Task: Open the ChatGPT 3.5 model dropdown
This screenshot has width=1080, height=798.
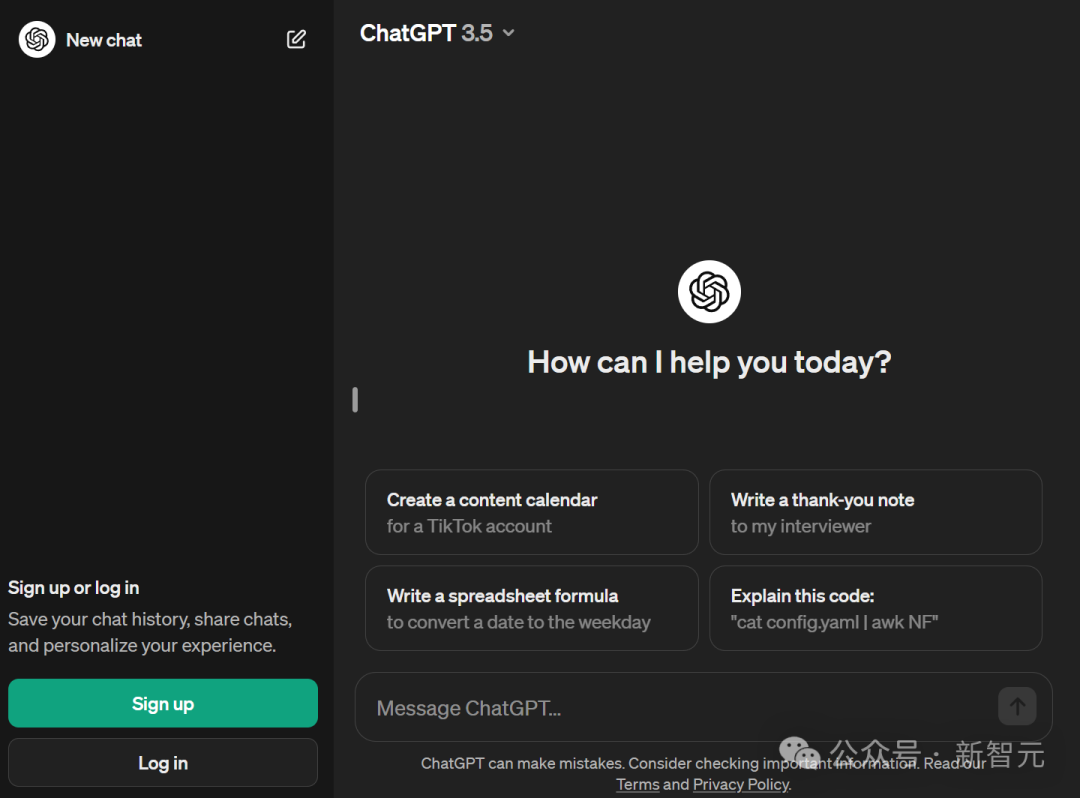Action: [x=437, y=33]
